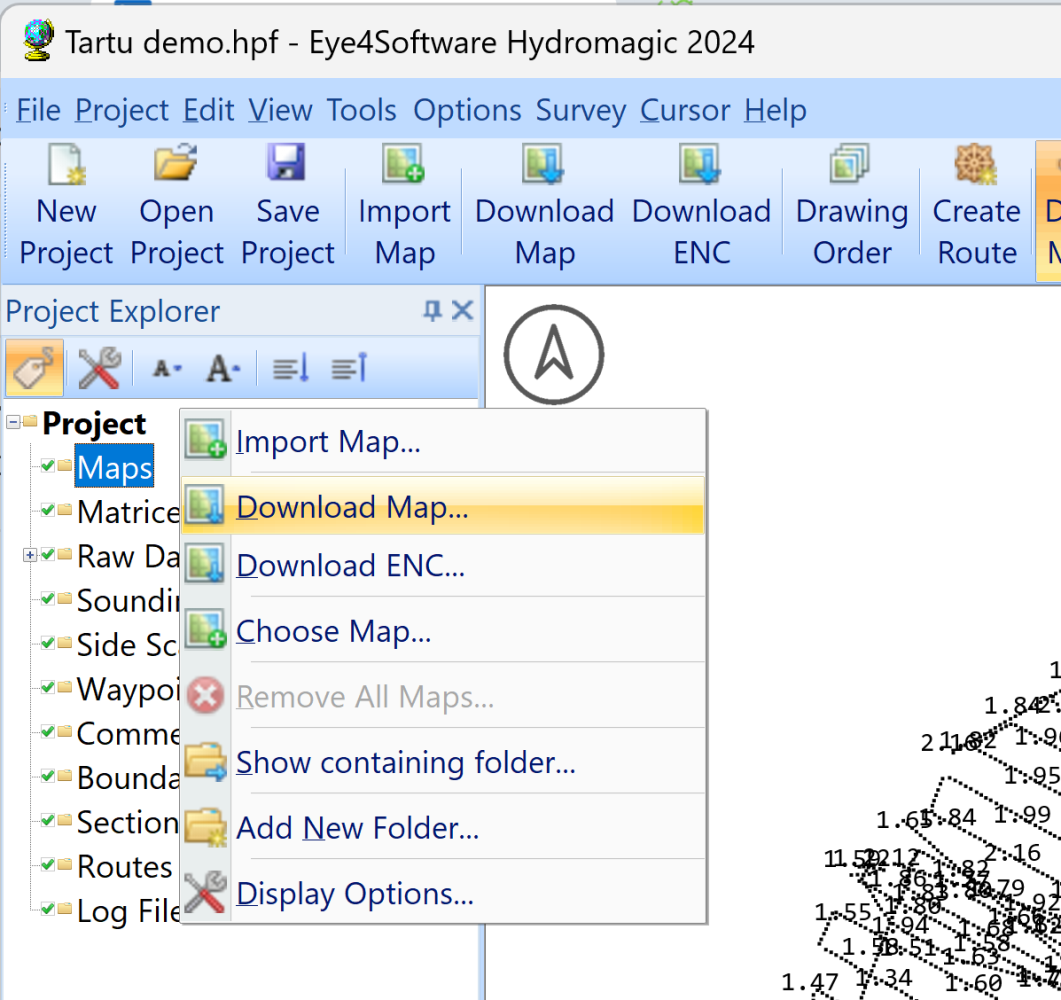Click the decrease font size icon
1061x1000 pixels.
tap(167, 369)
